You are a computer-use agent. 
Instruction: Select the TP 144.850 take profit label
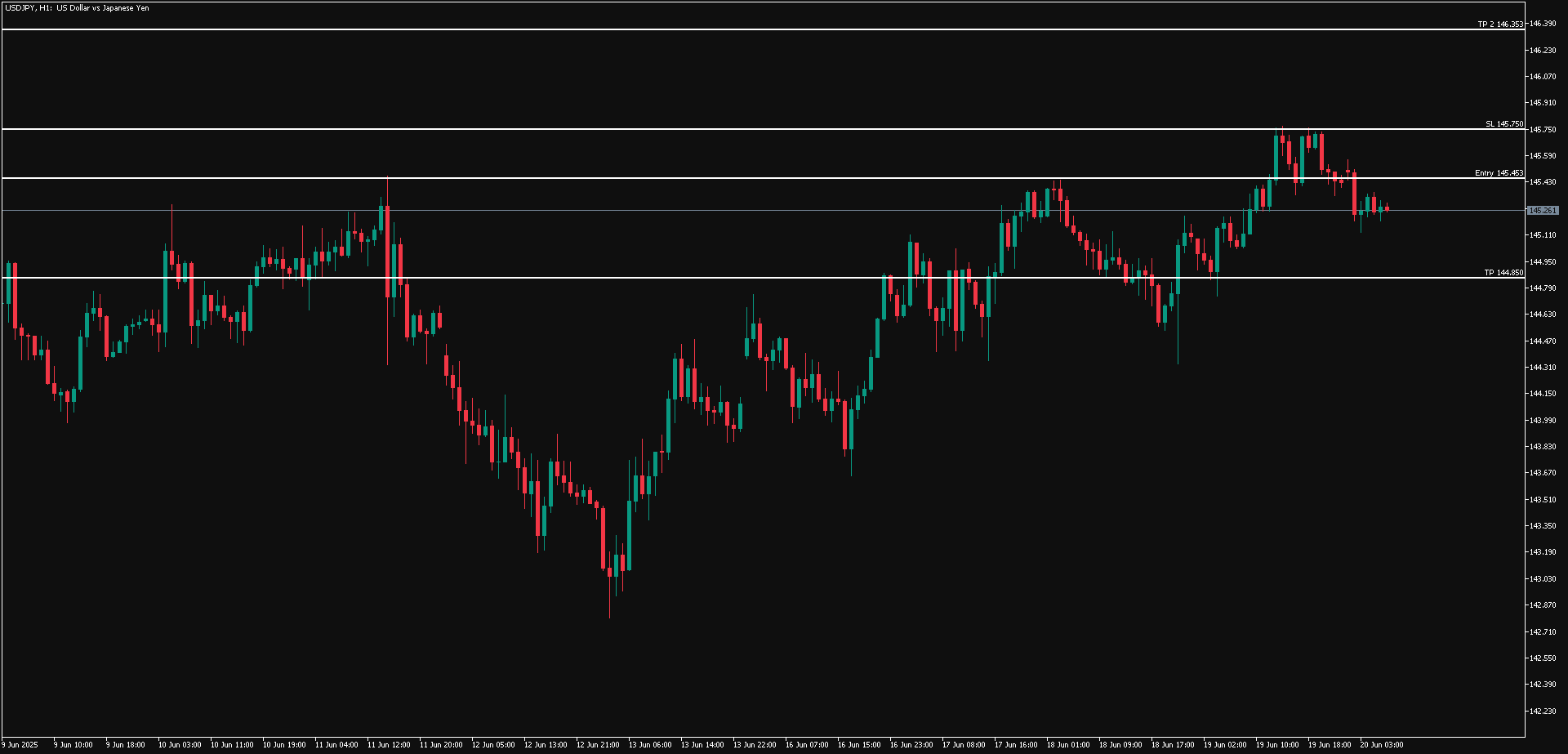[x=1503, y=273]
